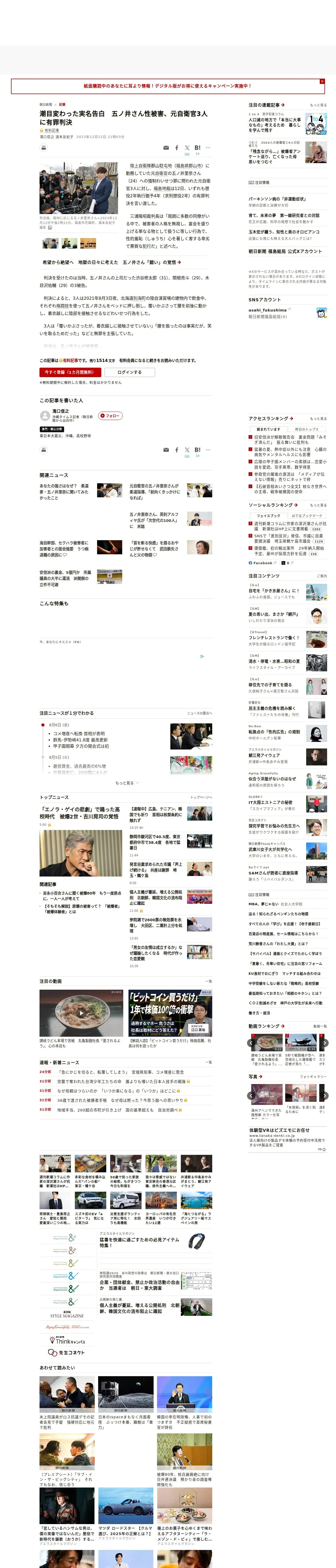Select the フェイスブック social ranking tab

pos(268,516)
